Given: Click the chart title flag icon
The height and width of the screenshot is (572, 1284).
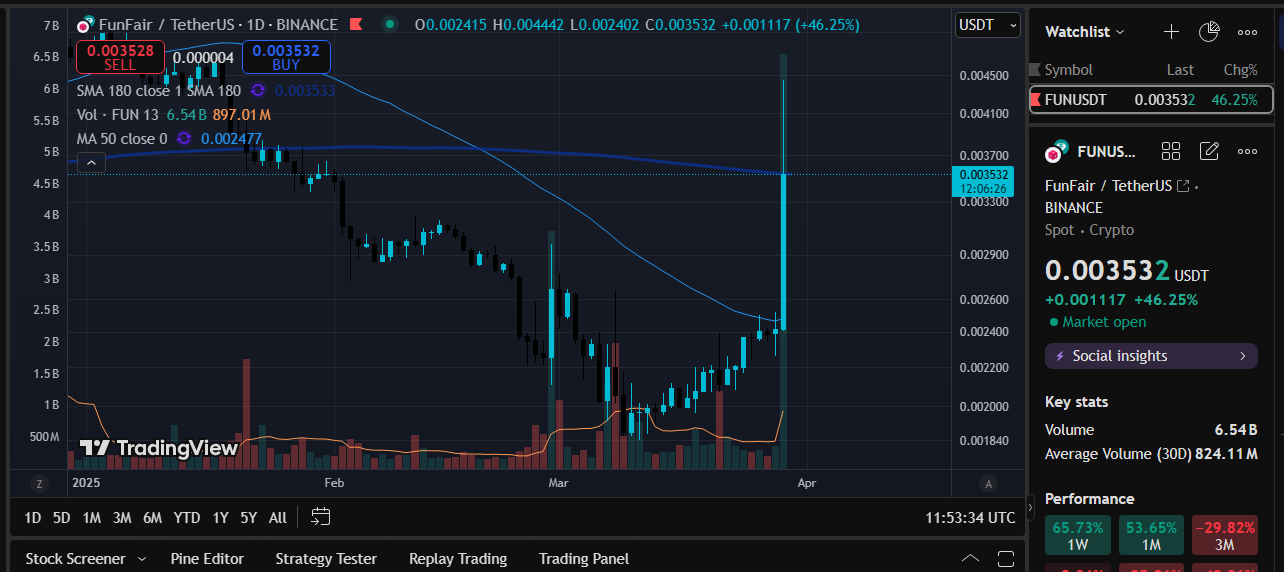Looking at the screenshot, I should (358, 24).
